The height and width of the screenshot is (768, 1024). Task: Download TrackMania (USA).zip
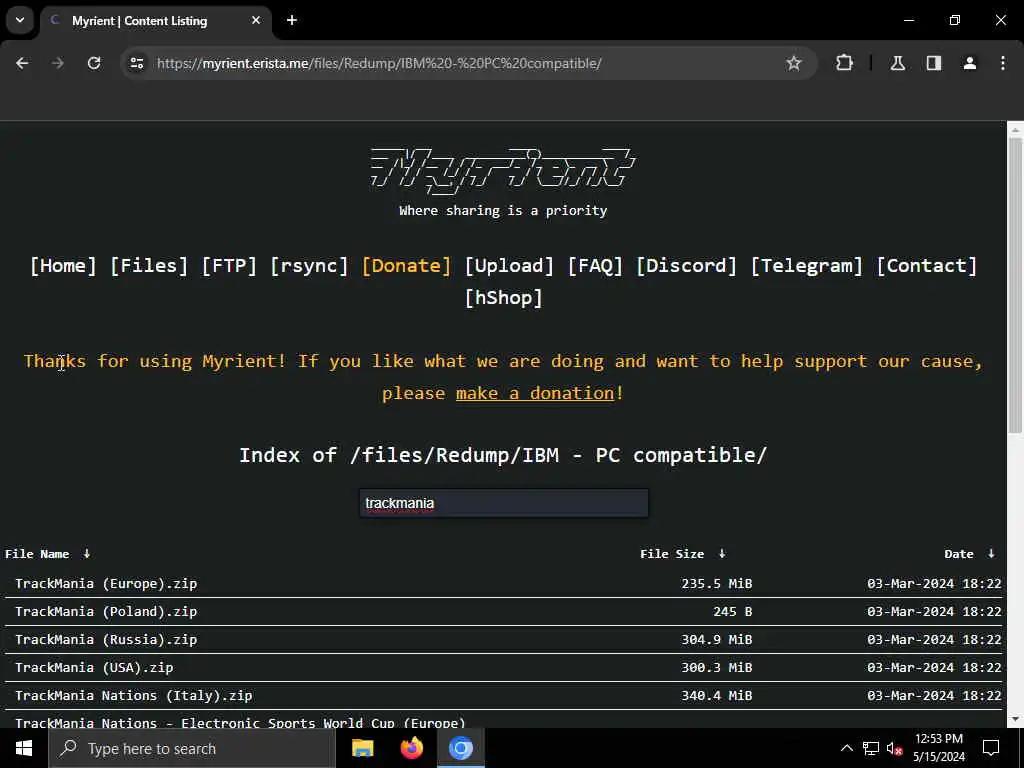pyautogui.click(x=94, y=667)
